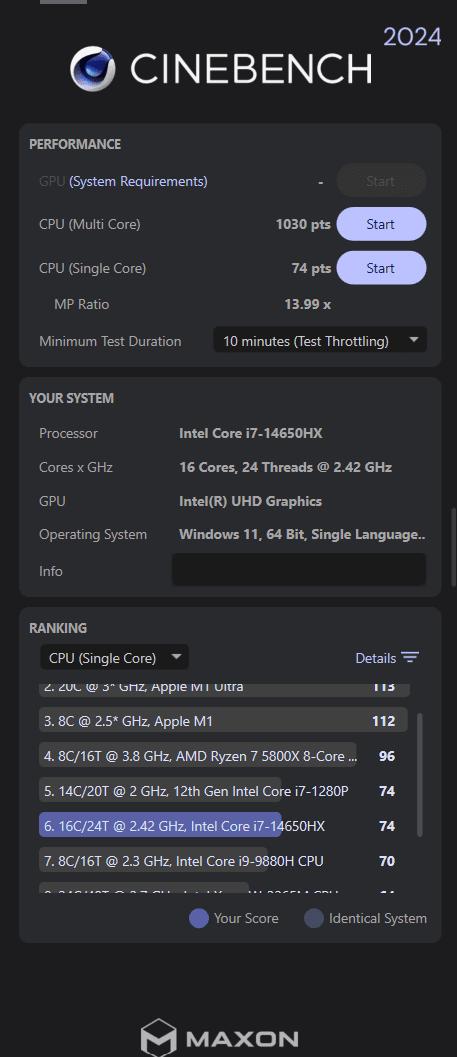Click the 1030 pts multi core score
Viewport: 457px width, 1057px height.
[x=303, y=224]
